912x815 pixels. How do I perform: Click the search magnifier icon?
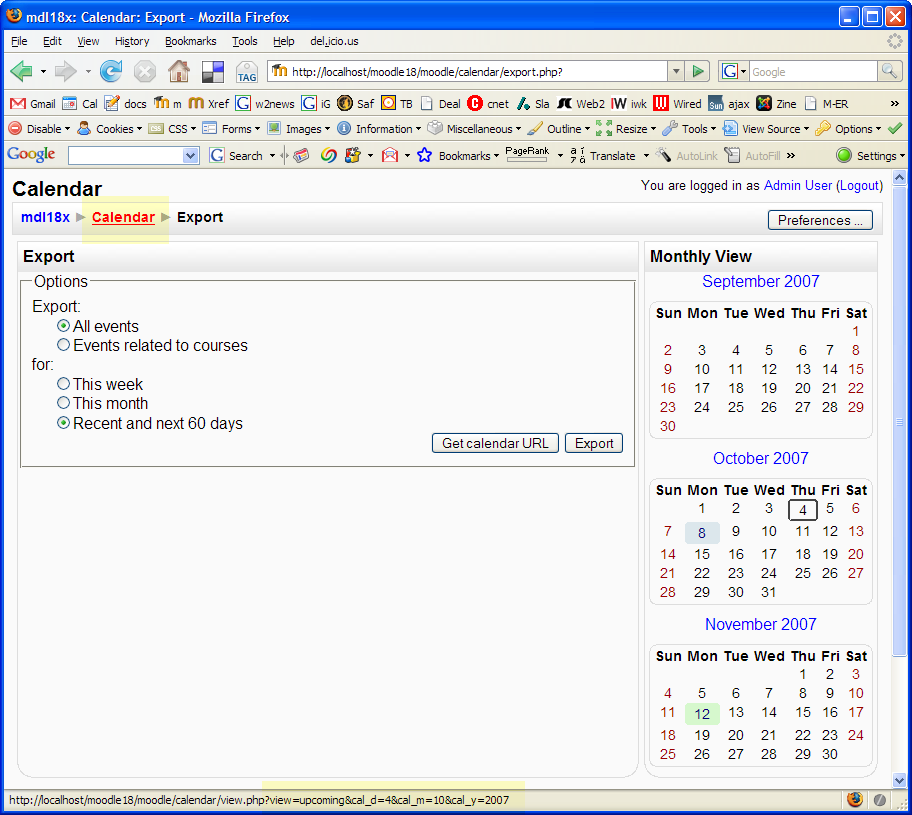[x=889, y=72]
